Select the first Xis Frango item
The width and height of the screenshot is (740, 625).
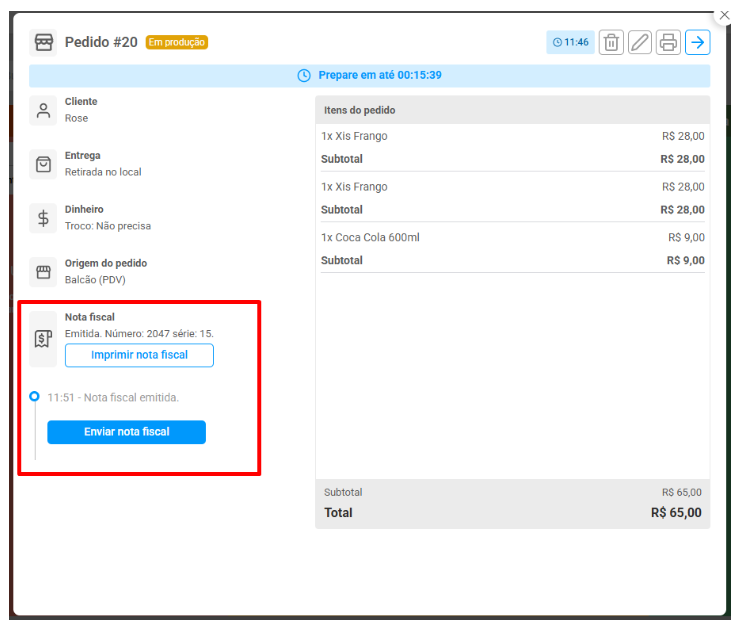(512, 137)
